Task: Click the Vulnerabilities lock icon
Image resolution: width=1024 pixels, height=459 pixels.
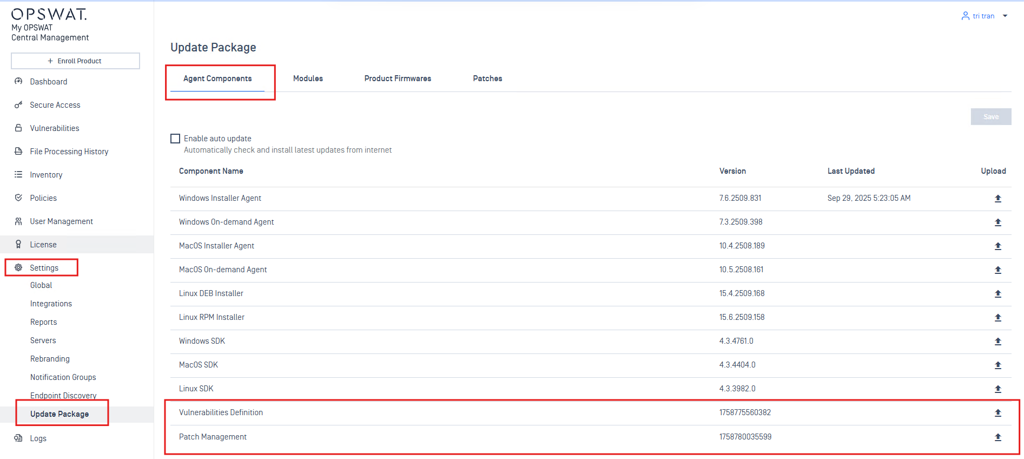Action: point(18,128)
